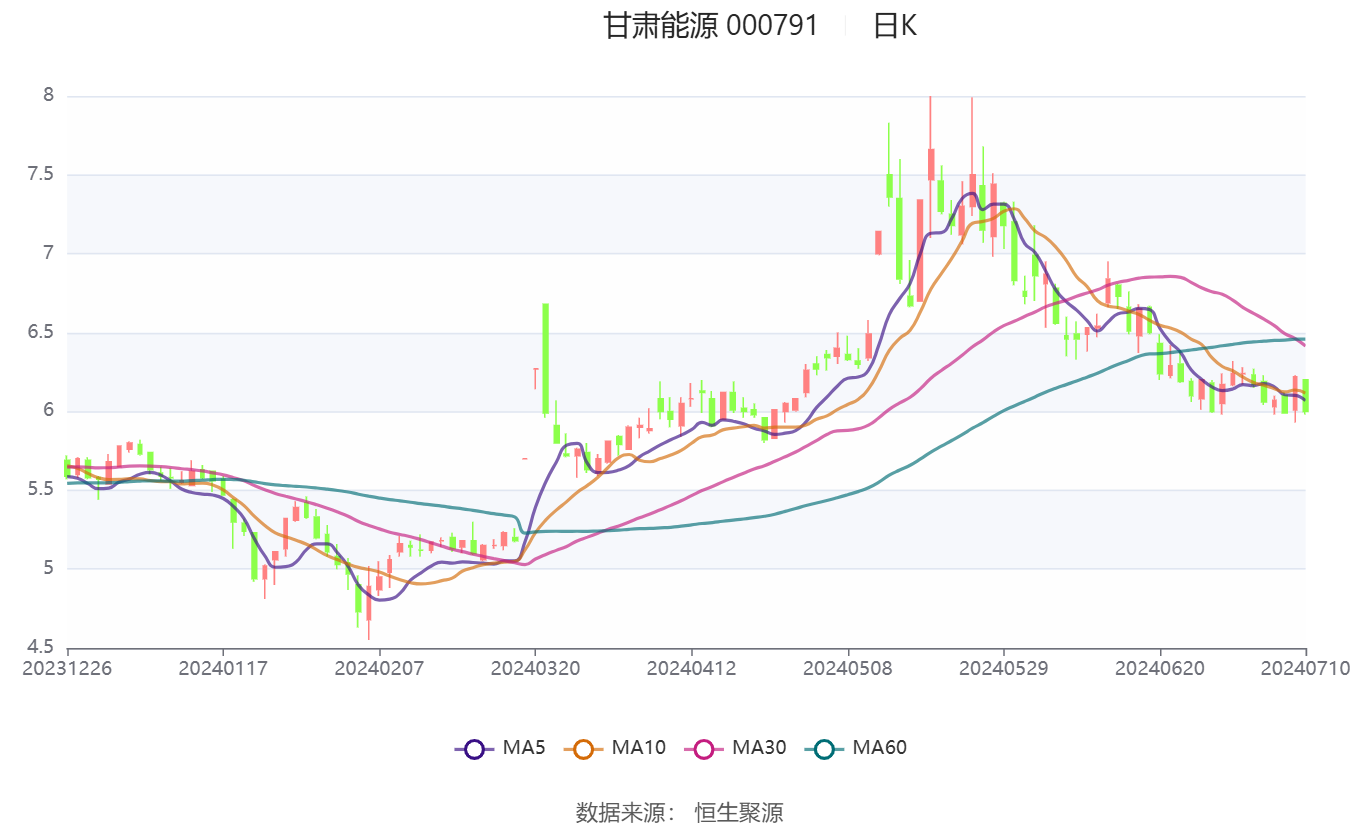
Task: Toggle the MA60 legend series
Action: (855, 747)
